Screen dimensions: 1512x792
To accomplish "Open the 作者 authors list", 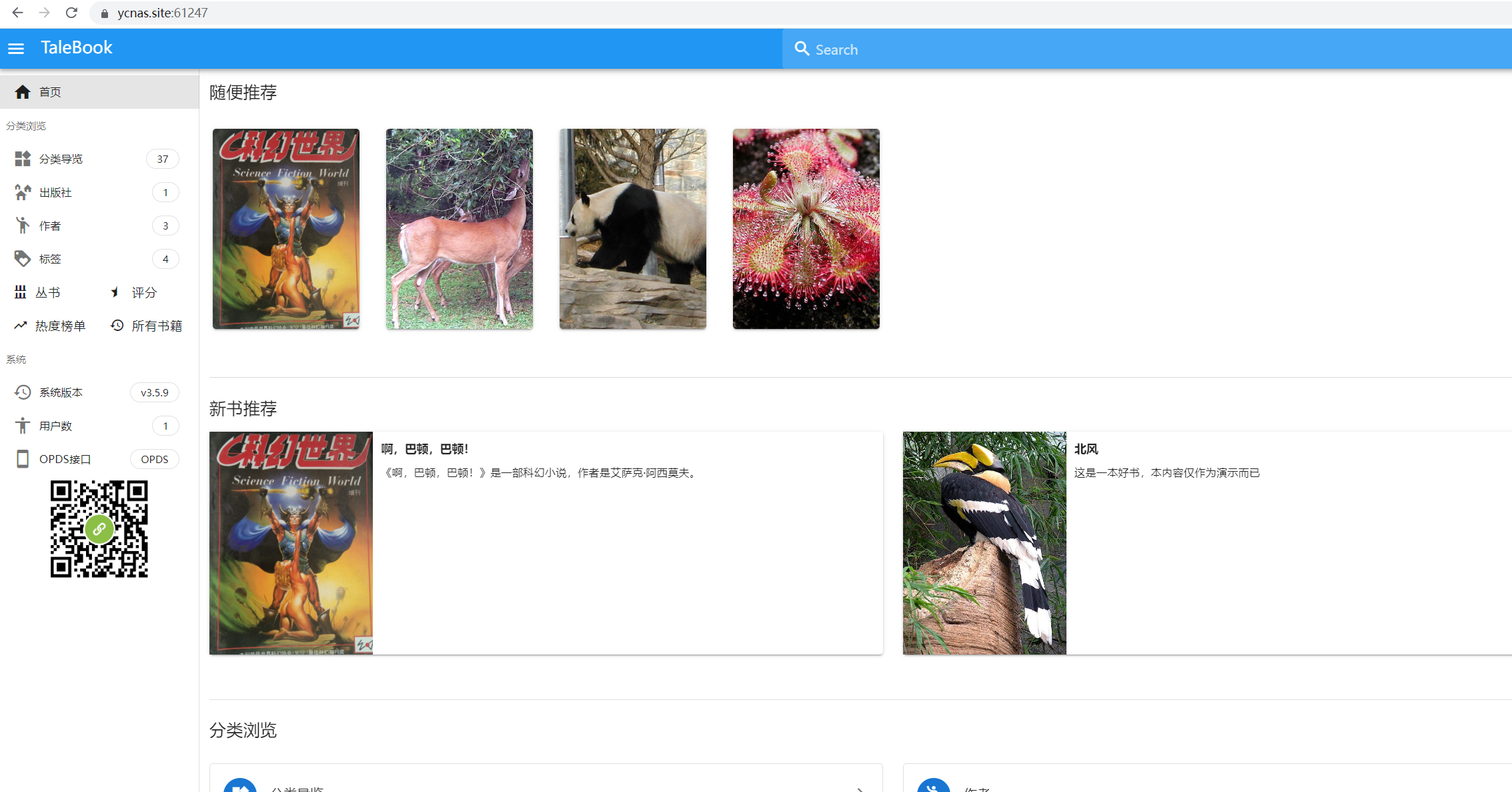I will (50, 226).
